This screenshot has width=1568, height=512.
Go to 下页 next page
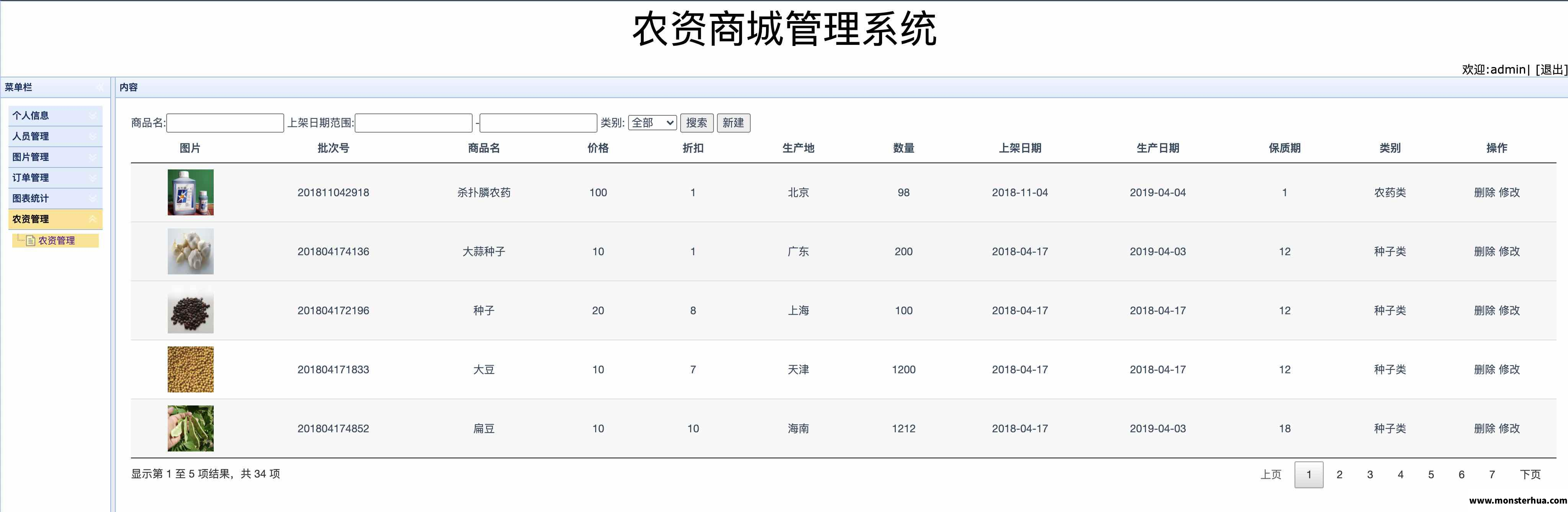[1530, 475]
